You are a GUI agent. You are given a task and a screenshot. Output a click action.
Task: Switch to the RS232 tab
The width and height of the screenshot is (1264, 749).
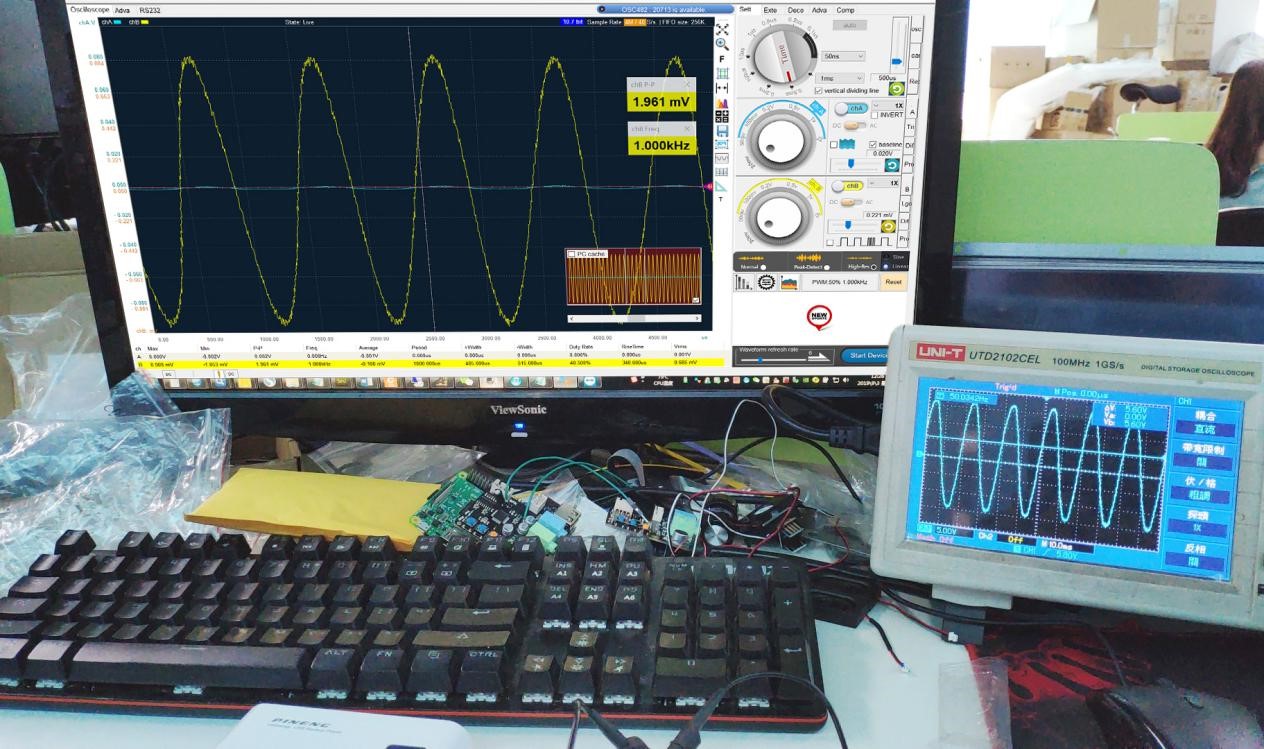point(149,10)
